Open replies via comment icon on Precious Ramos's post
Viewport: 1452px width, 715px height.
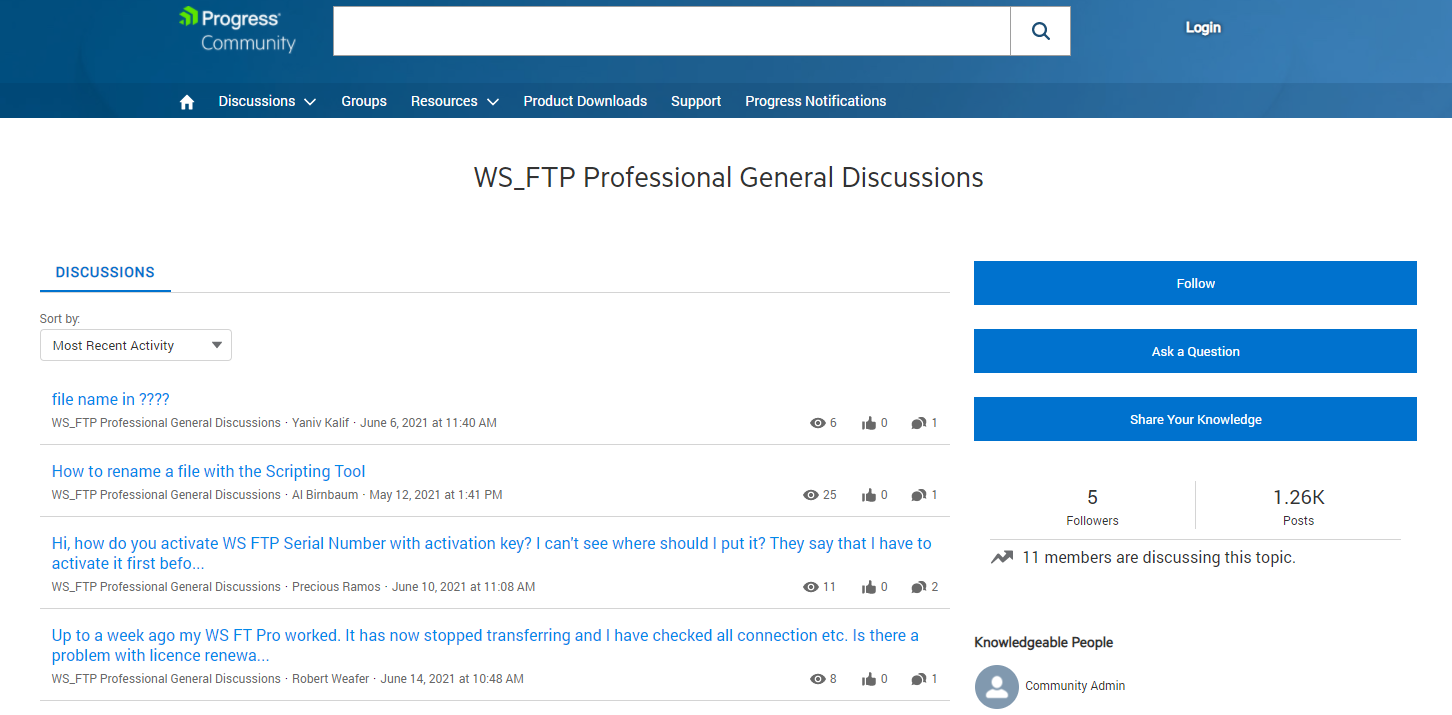[919, 586]
